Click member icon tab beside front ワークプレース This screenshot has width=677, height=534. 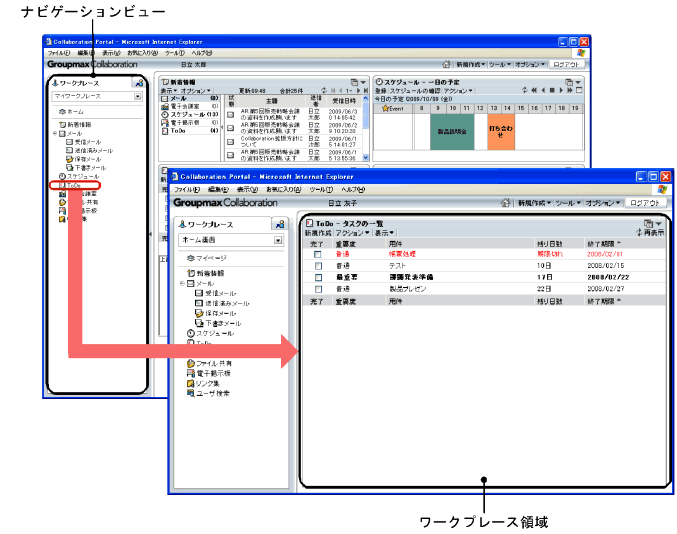point(280,224)
